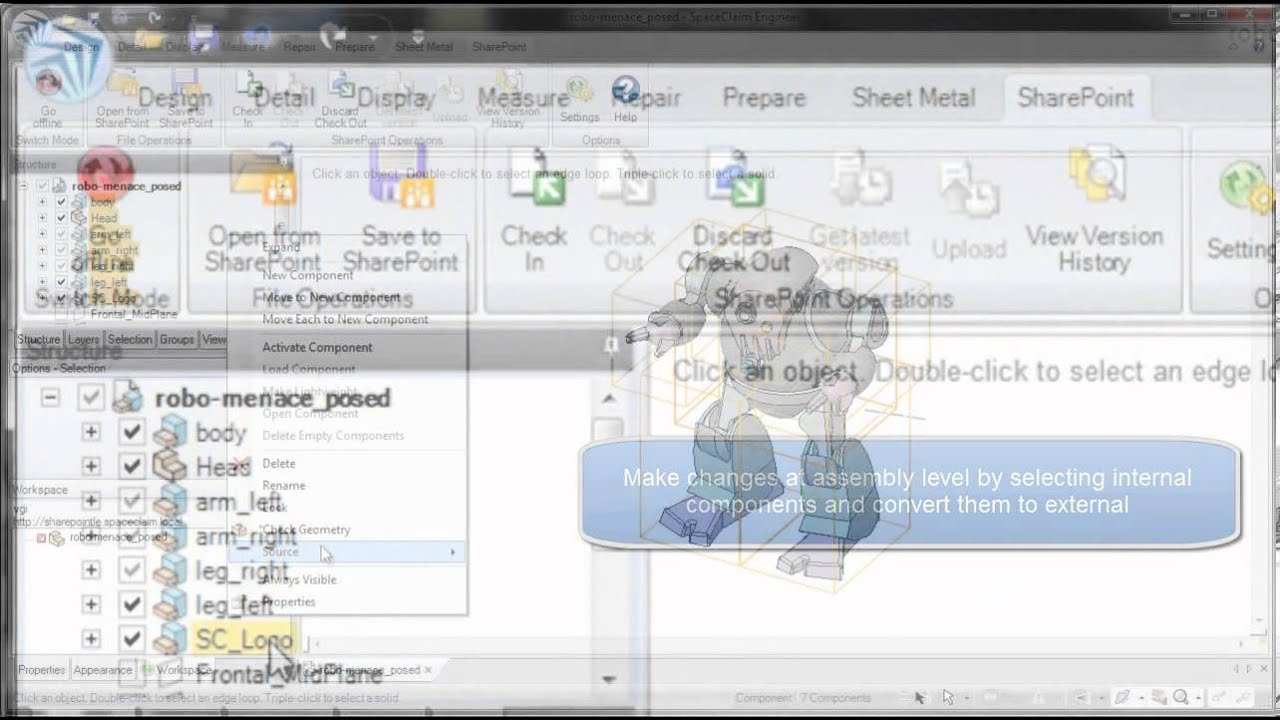Click the small Check In ribbon button

[248, 100]
